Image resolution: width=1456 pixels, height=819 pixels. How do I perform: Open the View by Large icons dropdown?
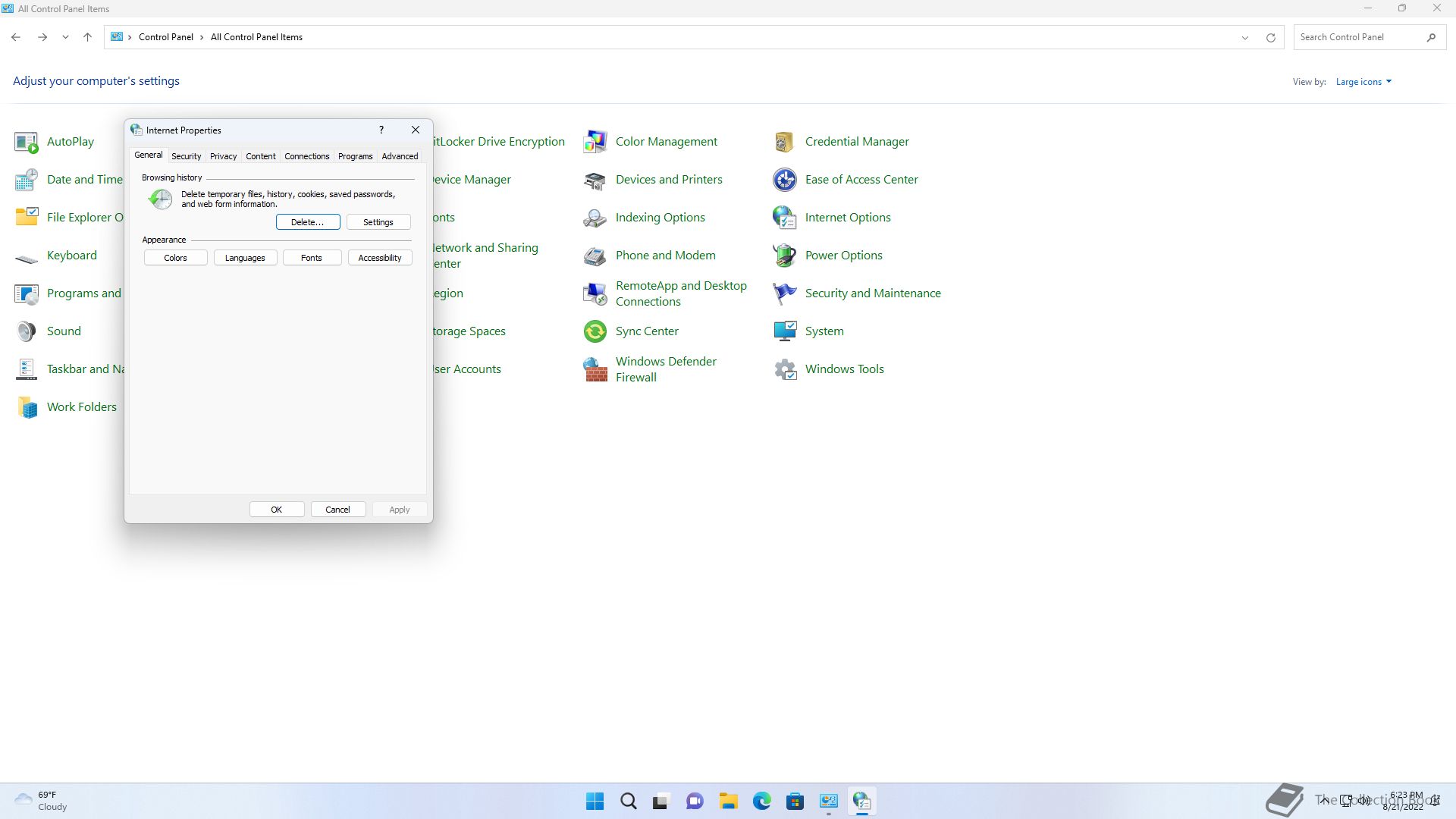click(x=1363, y=82)
